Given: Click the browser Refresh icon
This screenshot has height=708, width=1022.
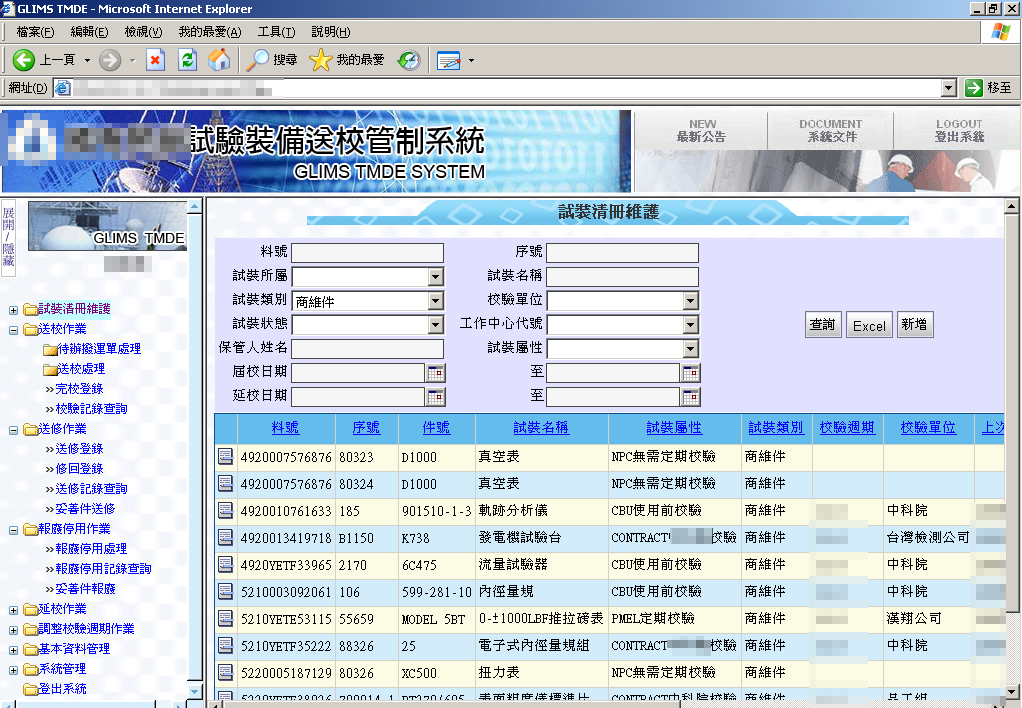Looking at the screenshot, I should 187,60.
